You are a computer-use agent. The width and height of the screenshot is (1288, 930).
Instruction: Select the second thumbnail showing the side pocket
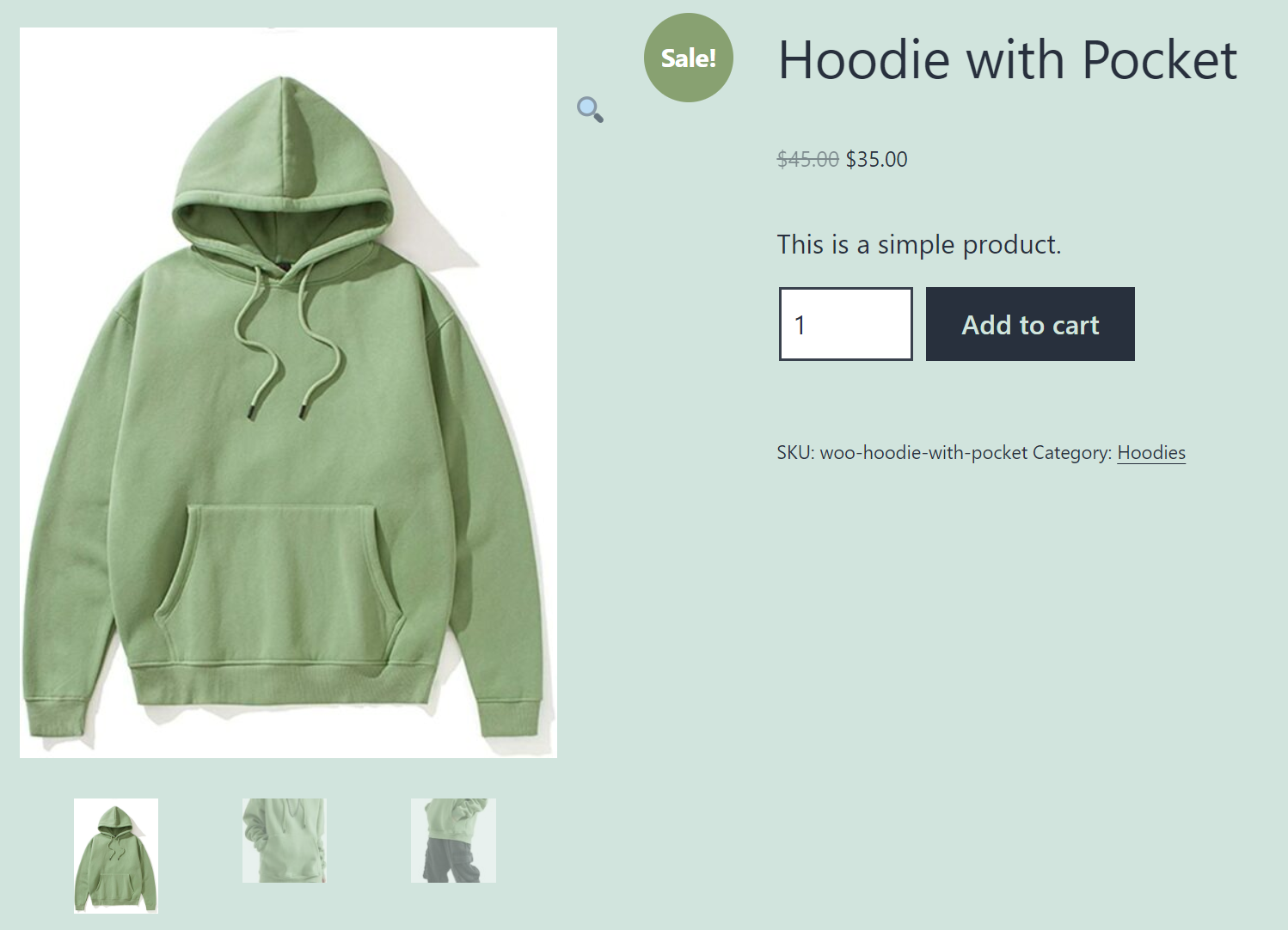click(284, 841)
